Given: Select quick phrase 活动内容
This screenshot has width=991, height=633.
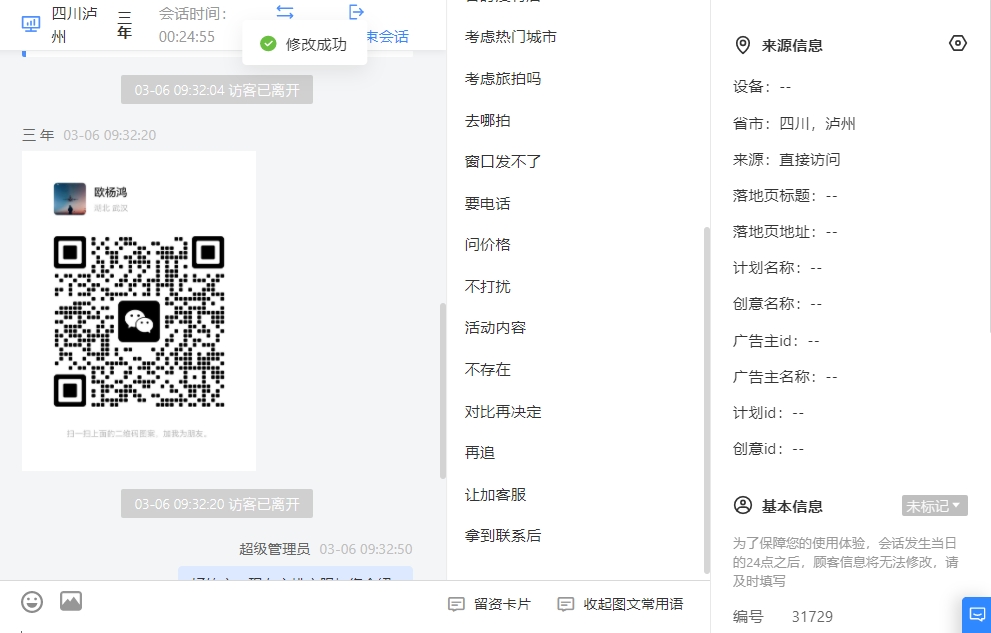Looking at the screenshot, I should point(496,328).
